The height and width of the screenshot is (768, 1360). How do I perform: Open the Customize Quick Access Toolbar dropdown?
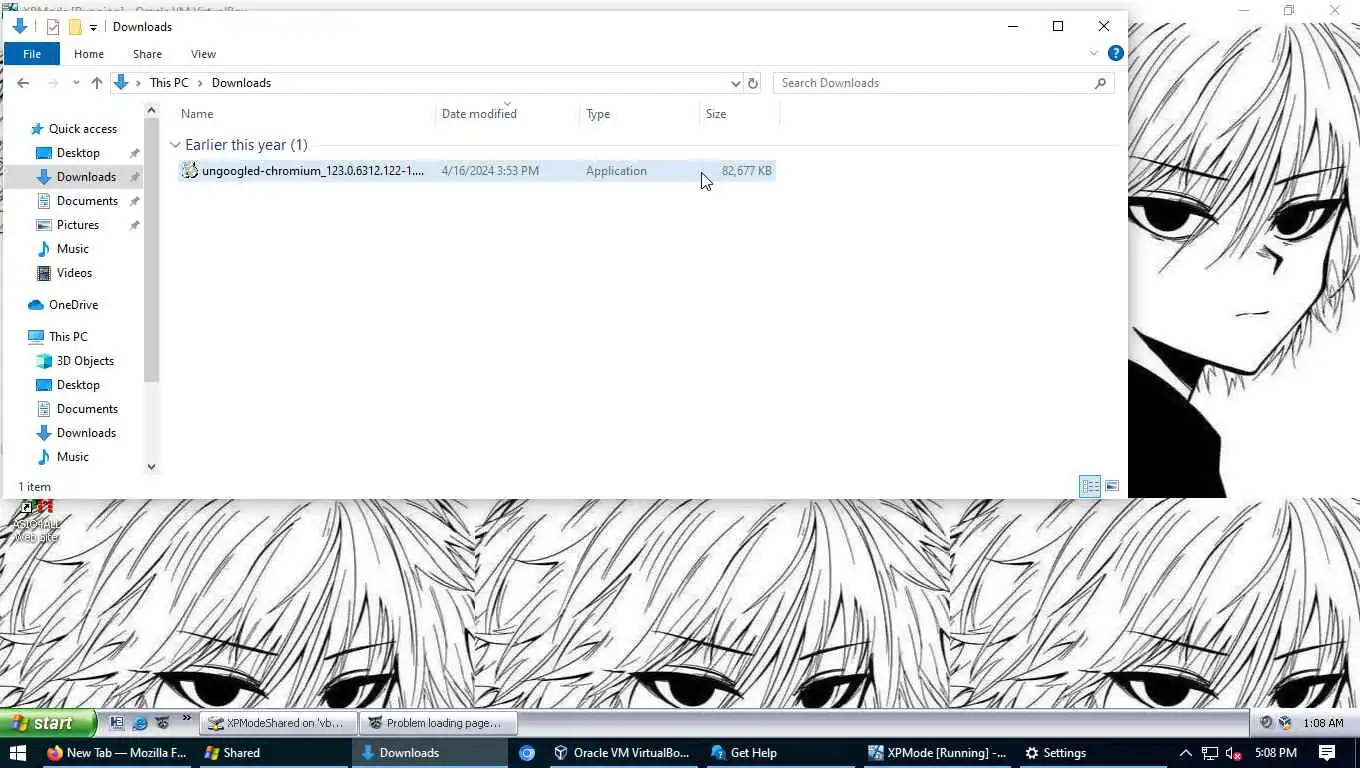click(x=93, y=28)
